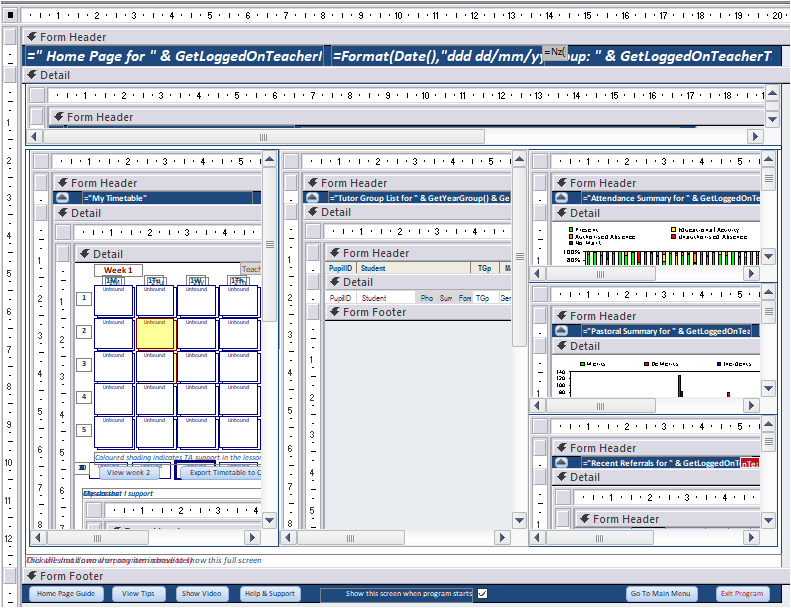
Task: Click the blue Incidents legend marker
Action: [x=719, y=364]
